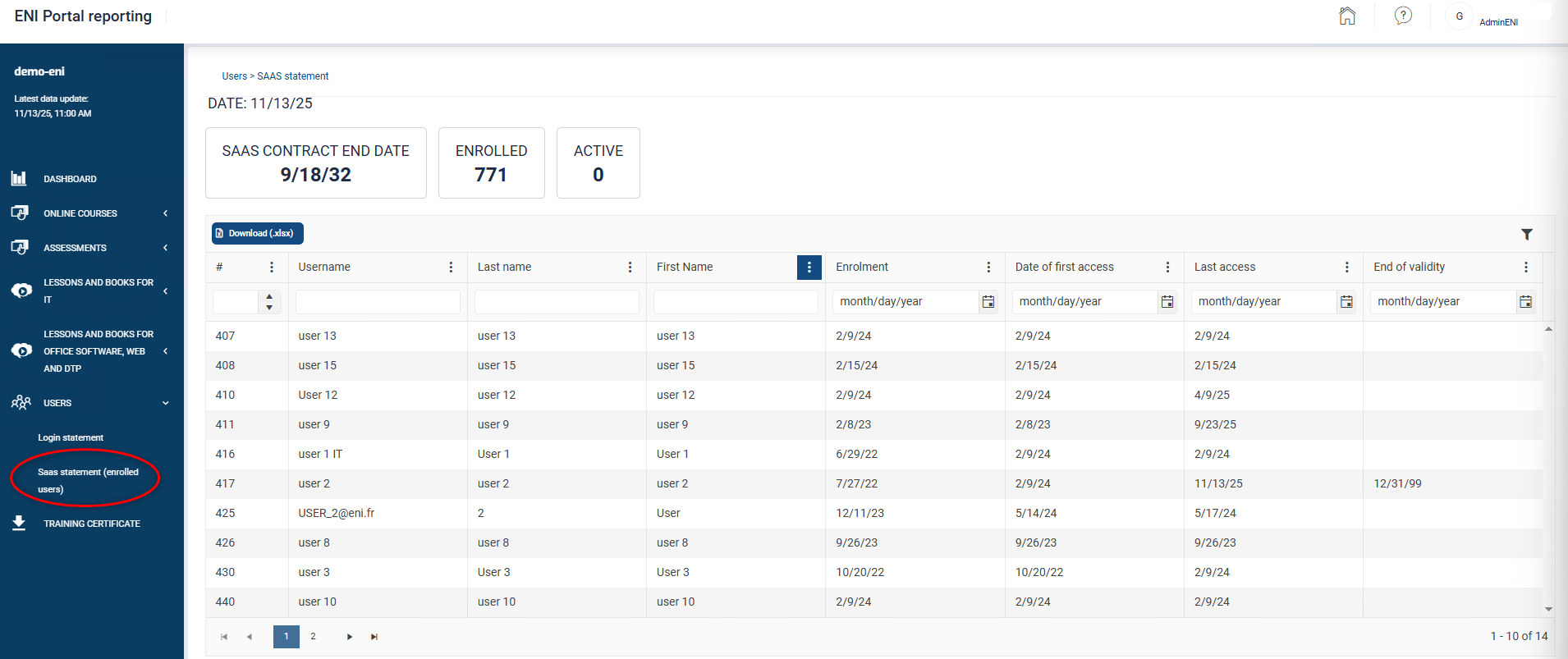This screenshot has width=1568, height=659.
Task: Jump to the last page of results
Action: click(x=374, y=637)
